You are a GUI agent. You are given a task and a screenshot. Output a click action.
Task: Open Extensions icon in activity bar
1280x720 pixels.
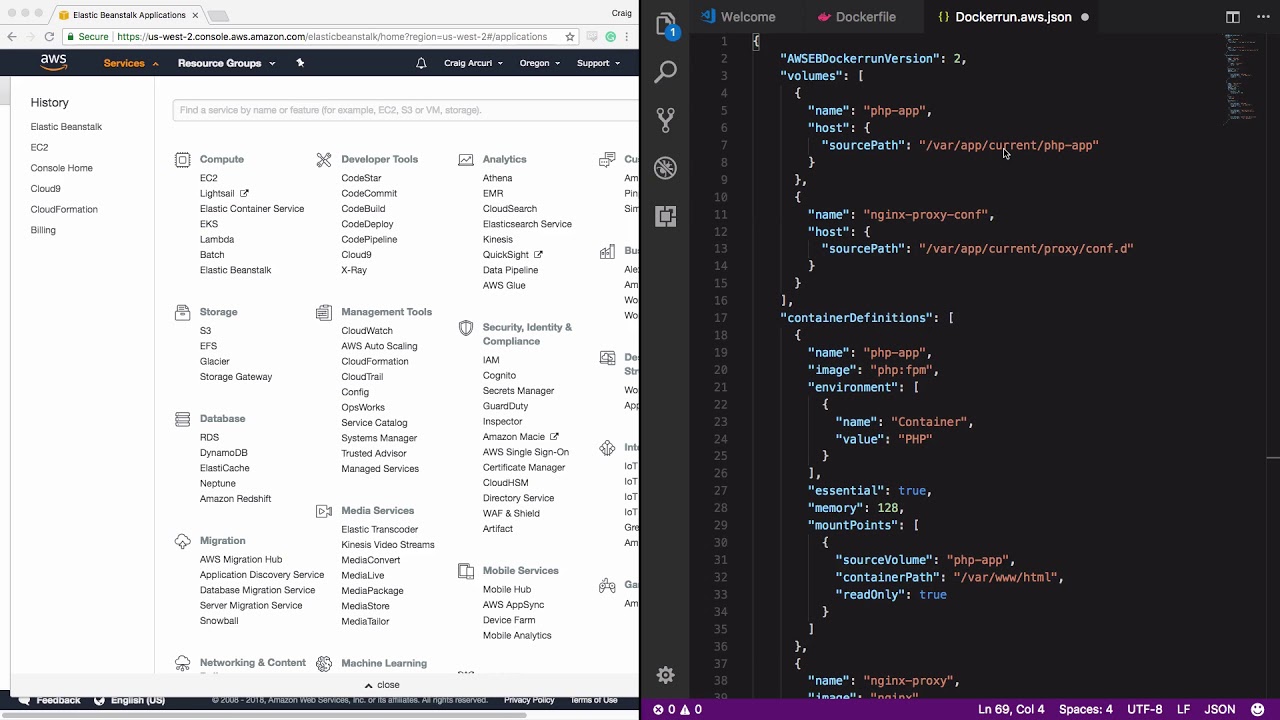[665, 216]
